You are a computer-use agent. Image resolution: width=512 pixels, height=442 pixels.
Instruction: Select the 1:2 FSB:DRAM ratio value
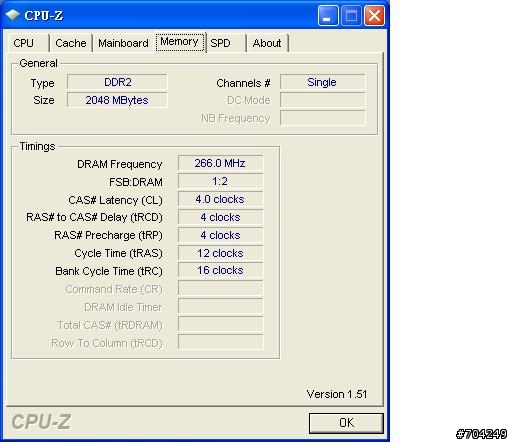point(220,181)
